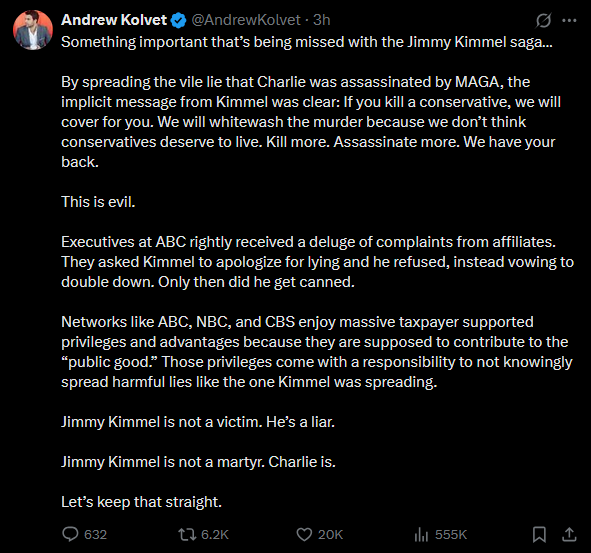The width and height of the screenshot is (591, 553).
Task: Click the opening Jimmy Kimmel saga sentence
Action: [307, 42]
